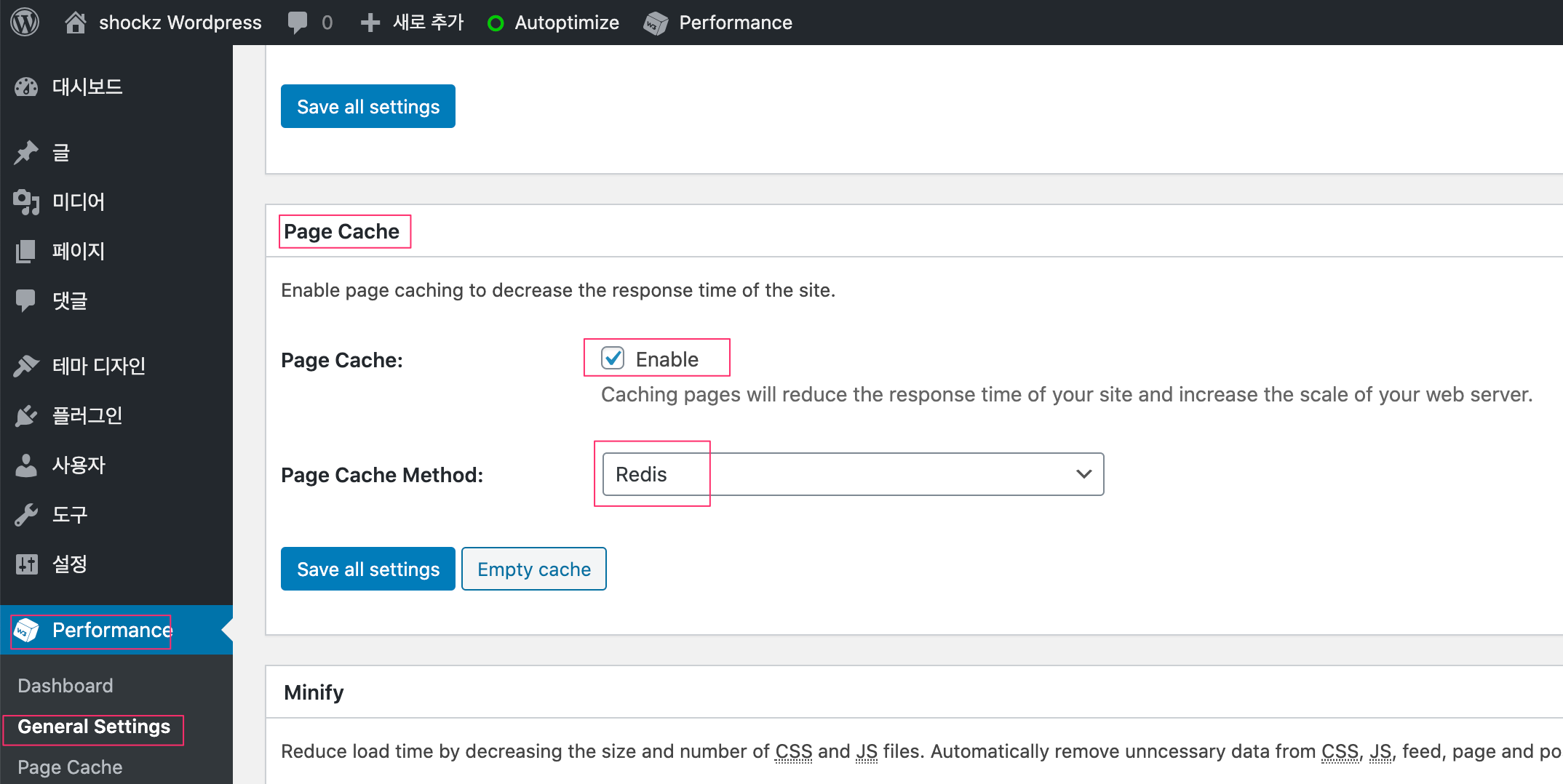Open the site home icon

(x=75, y=23)
